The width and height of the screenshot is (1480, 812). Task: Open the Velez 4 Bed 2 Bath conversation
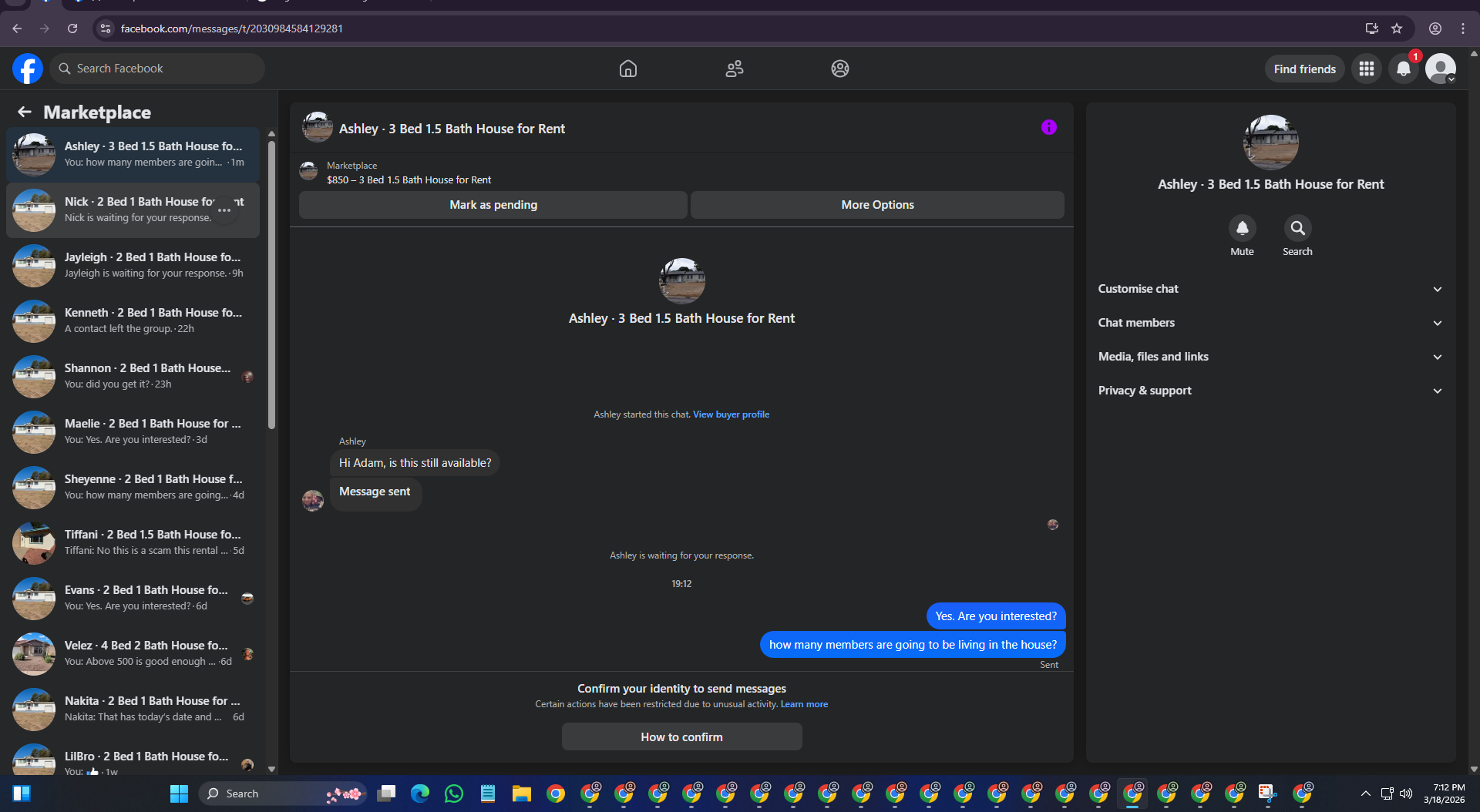coord(133,653)
